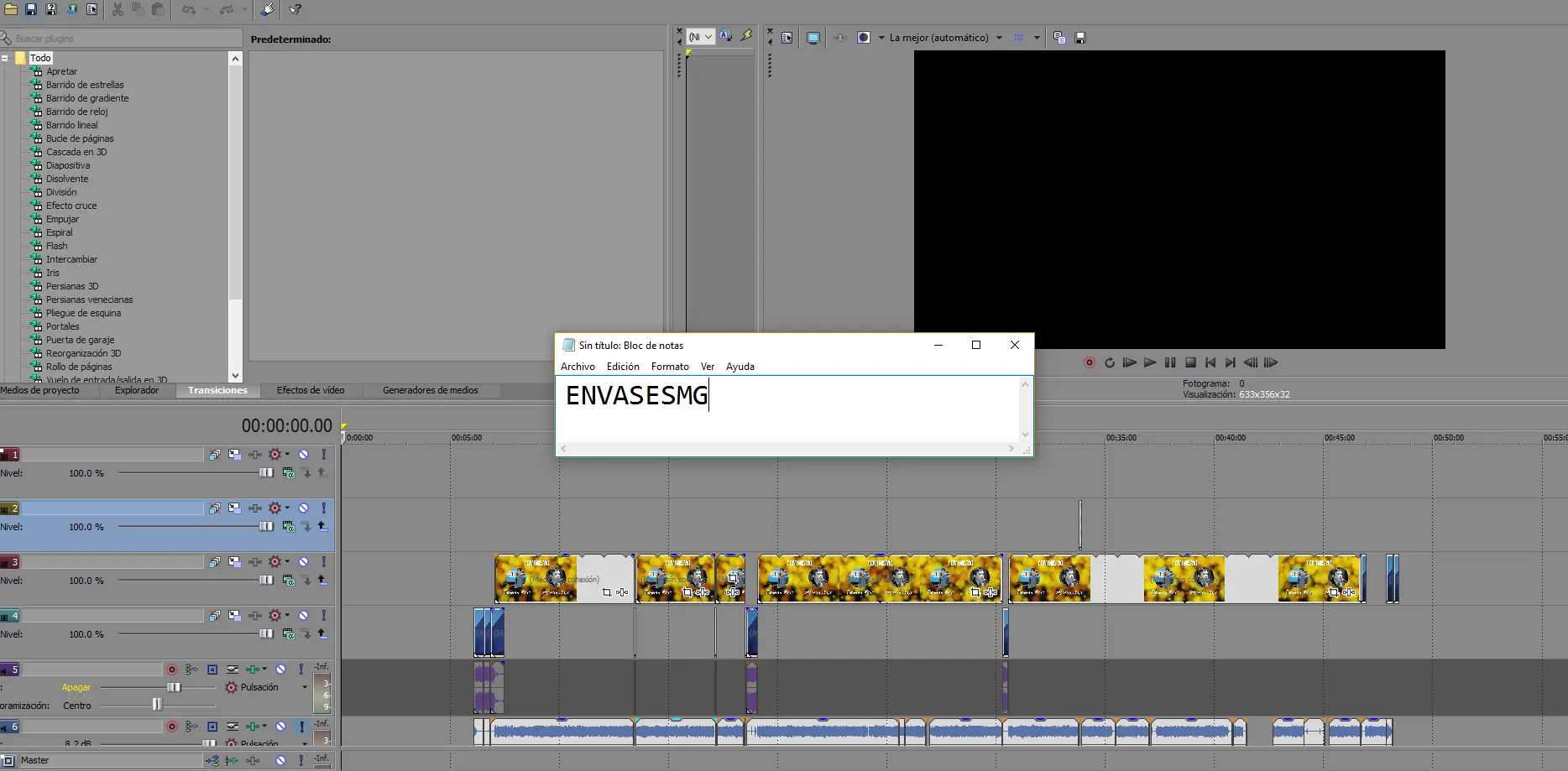Click Go to start transport button
The height and width of the screenshot is (771, 1568).
[x=1210, y=362]
